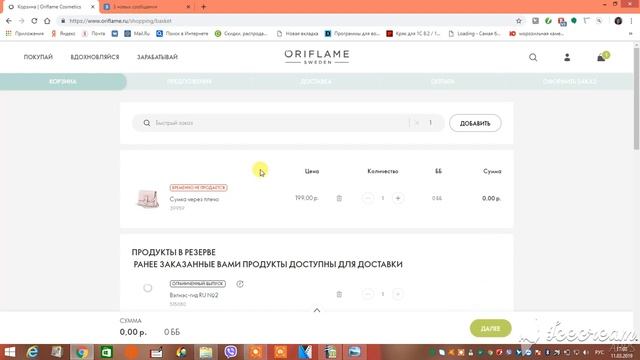Decrease quantity of Велнэс-гид RU №2

[x=368, y=294]
